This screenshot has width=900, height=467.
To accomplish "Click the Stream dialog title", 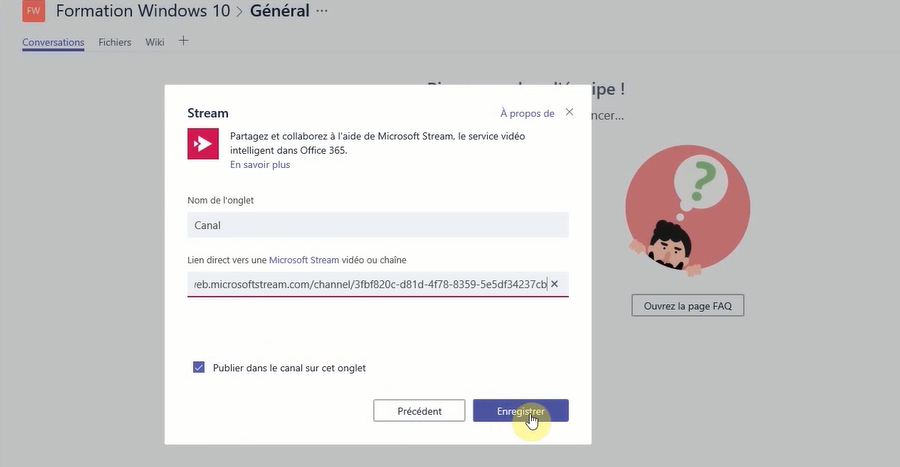I will pos(208,113).
